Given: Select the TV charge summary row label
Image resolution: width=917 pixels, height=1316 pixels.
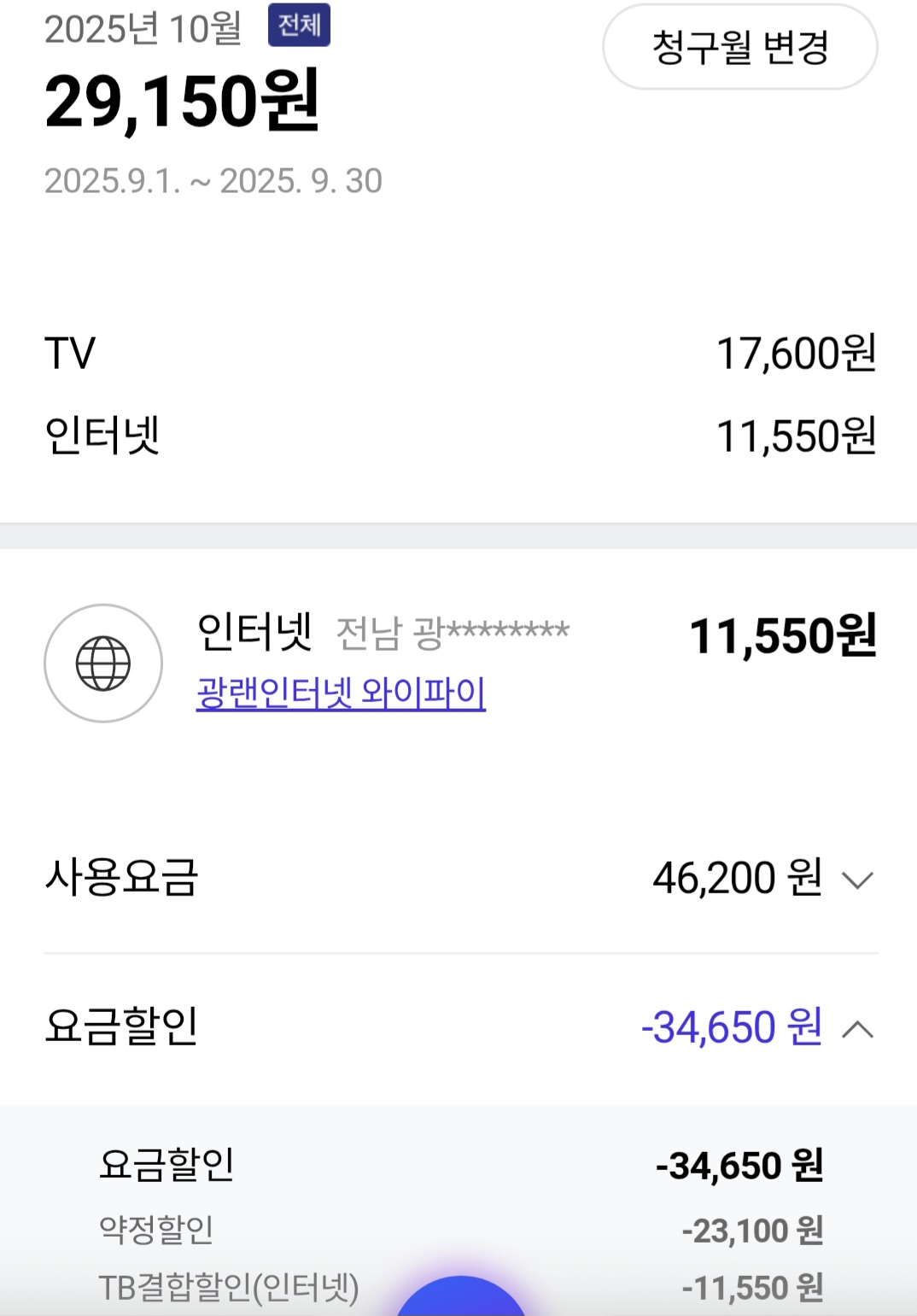Looking at the screenshot, I should click(x=70, y=354).
